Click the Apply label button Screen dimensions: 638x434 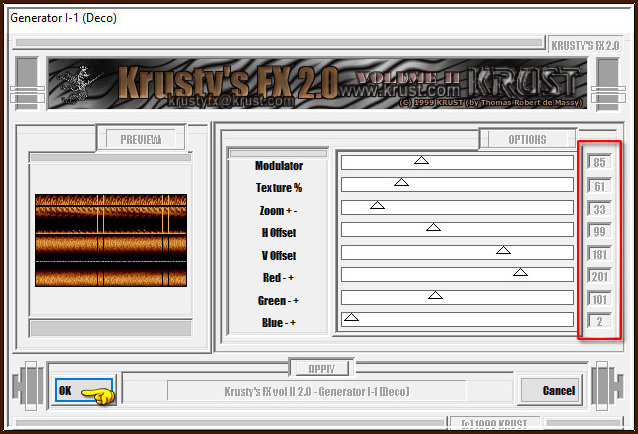point(321,369)
